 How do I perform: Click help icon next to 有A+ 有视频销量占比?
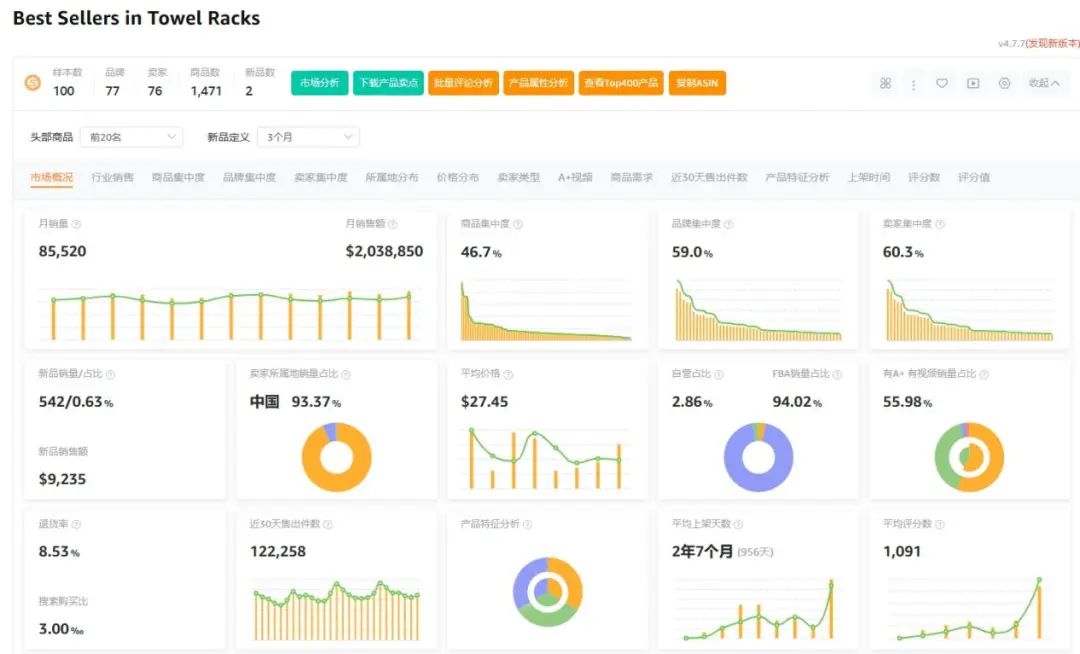[x=984, y=375]
